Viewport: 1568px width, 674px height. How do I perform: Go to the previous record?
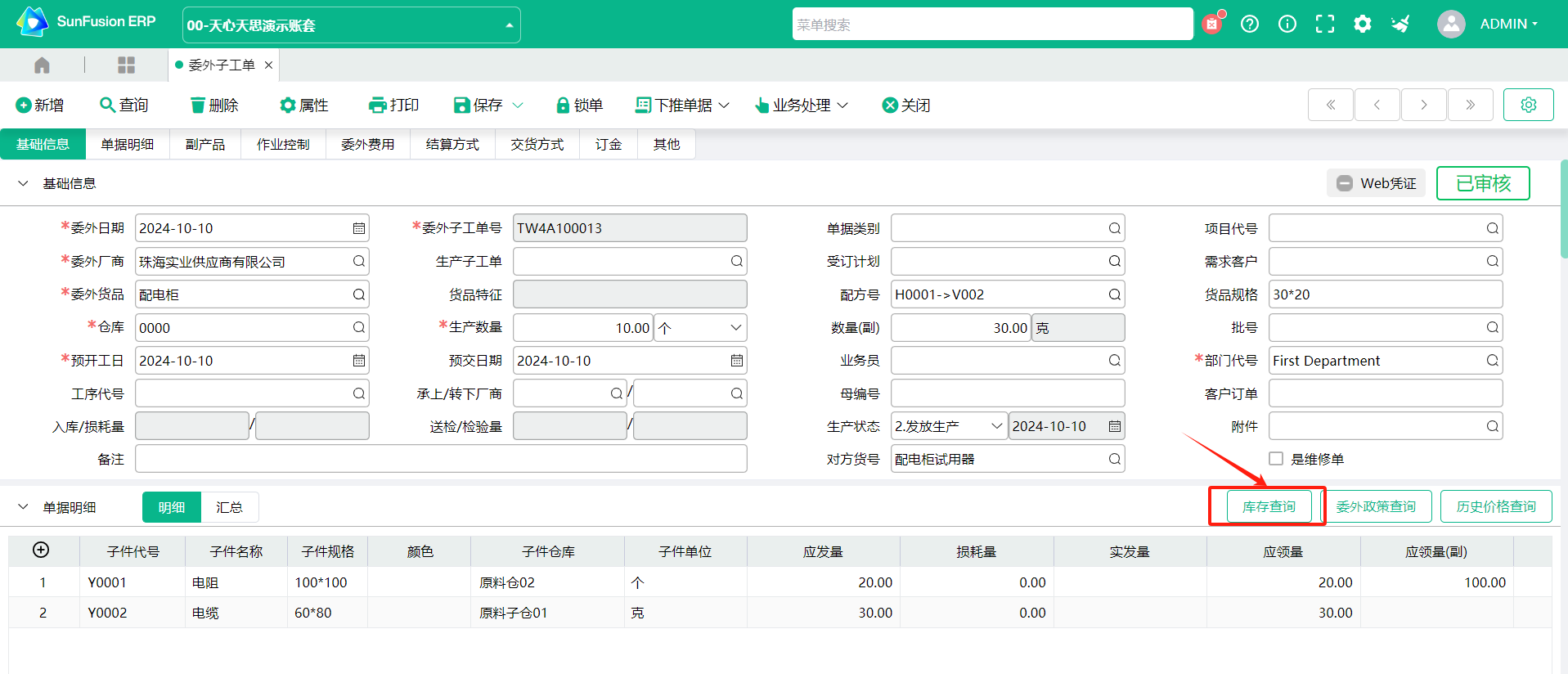(1377, 105)
